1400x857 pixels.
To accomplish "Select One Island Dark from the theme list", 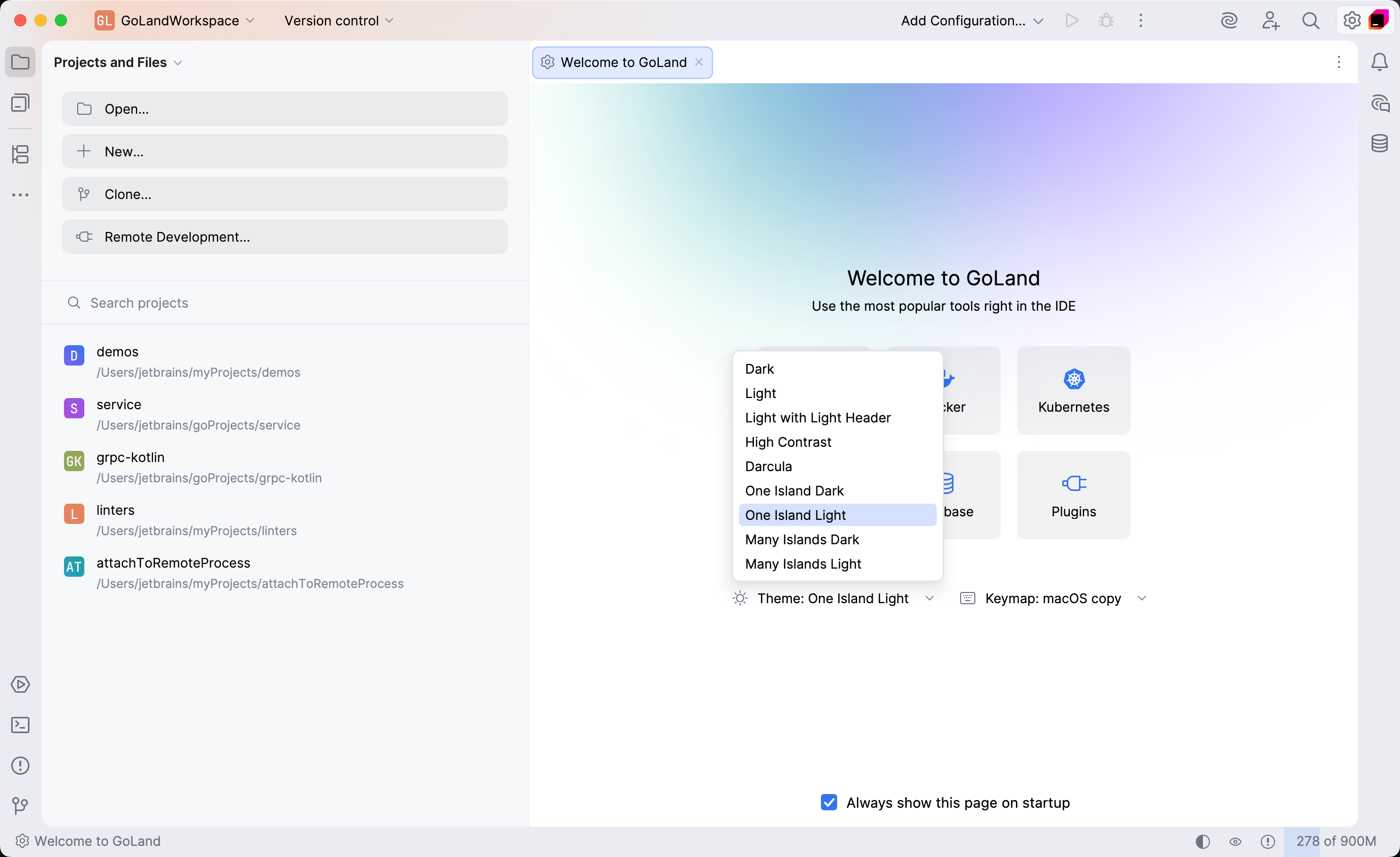I will pos(794,490).
